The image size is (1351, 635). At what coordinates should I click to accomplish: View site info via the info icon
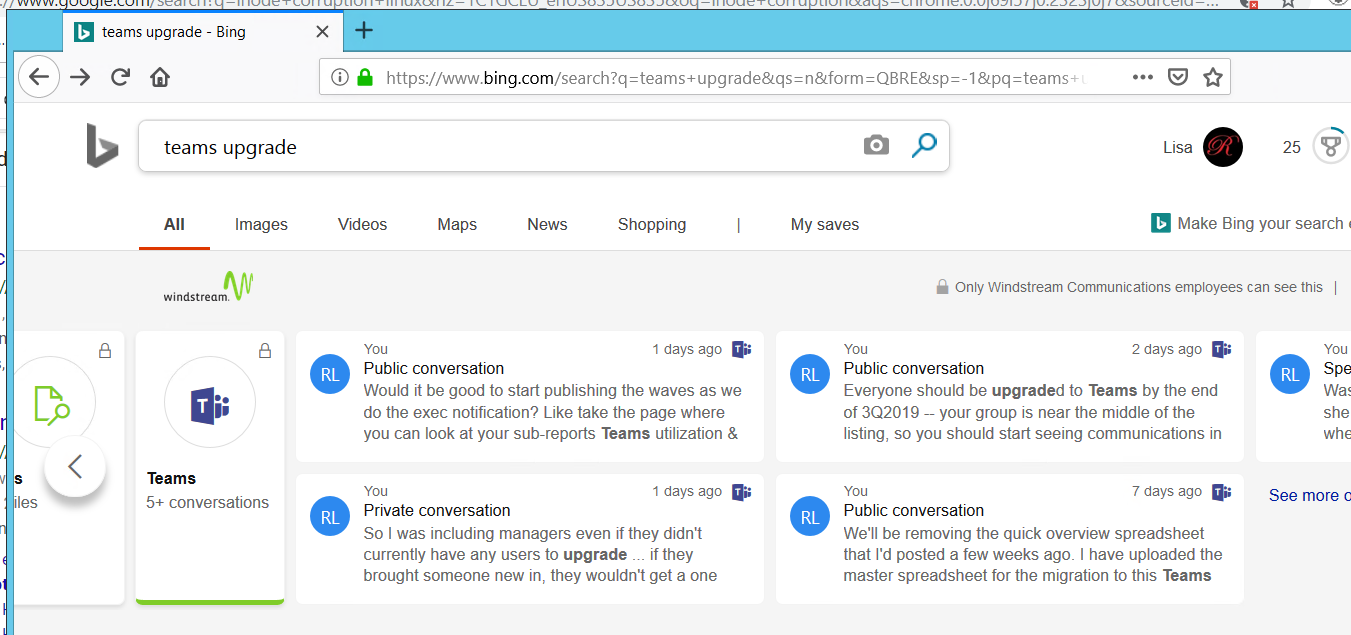click(x=339, y=77)
